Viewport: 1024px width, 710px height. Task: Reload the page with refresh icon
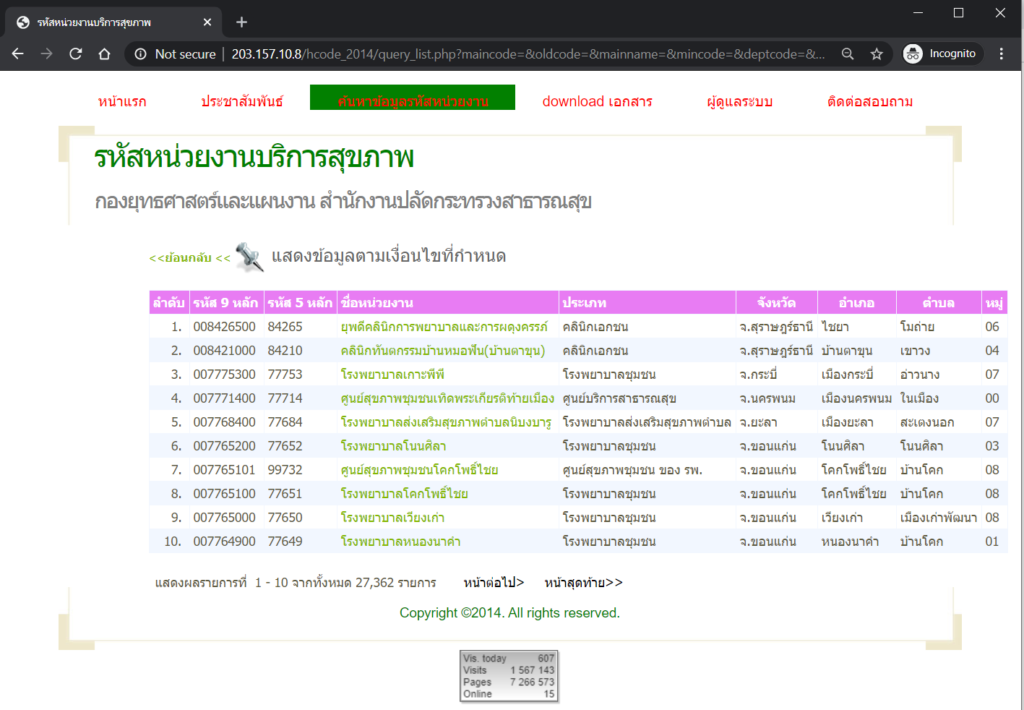point(75,54)
